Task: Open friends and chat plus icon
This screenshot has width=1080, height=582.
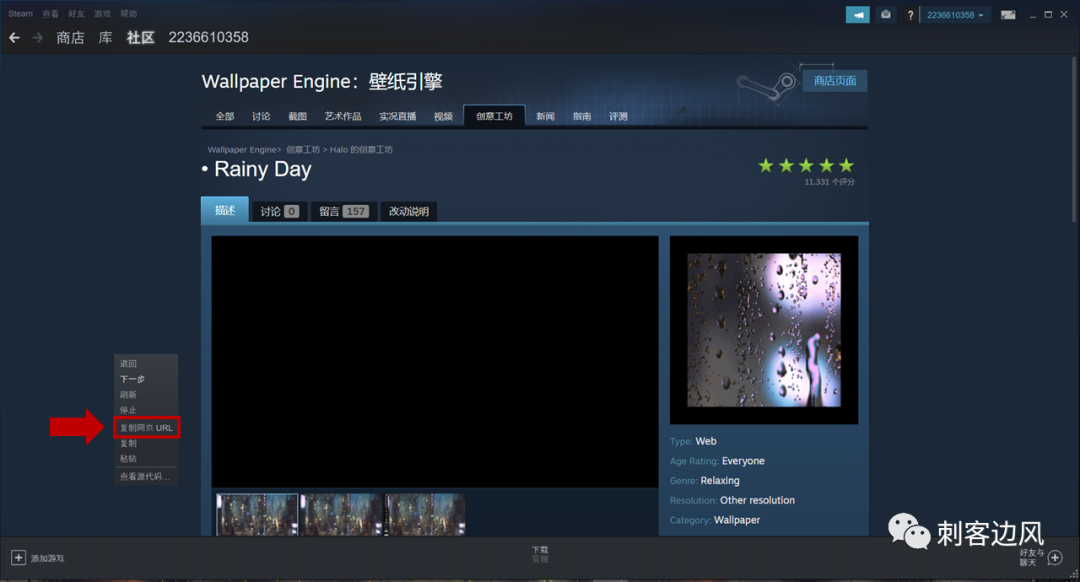Action: (x=1055, y=557)
